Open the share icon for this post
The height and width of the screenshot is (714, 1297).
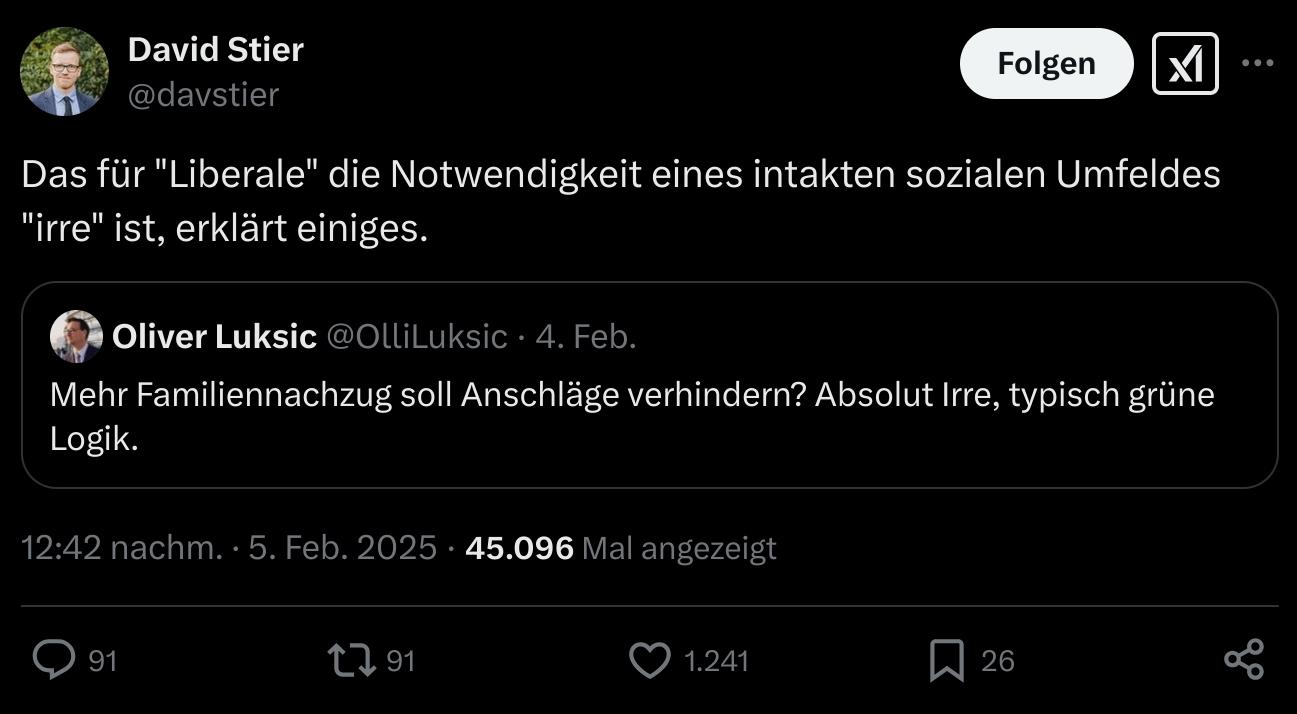[1244, 660]
